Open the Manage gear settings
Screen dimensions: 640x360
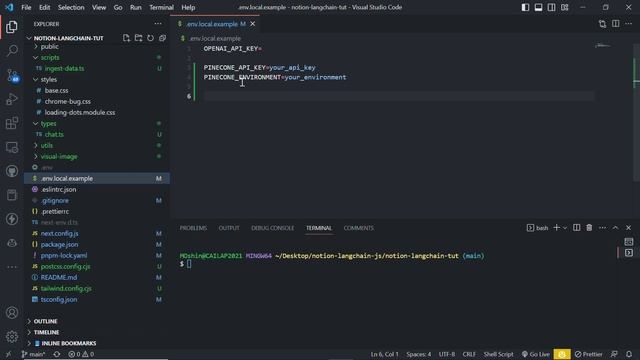click(x=12, y=336)
